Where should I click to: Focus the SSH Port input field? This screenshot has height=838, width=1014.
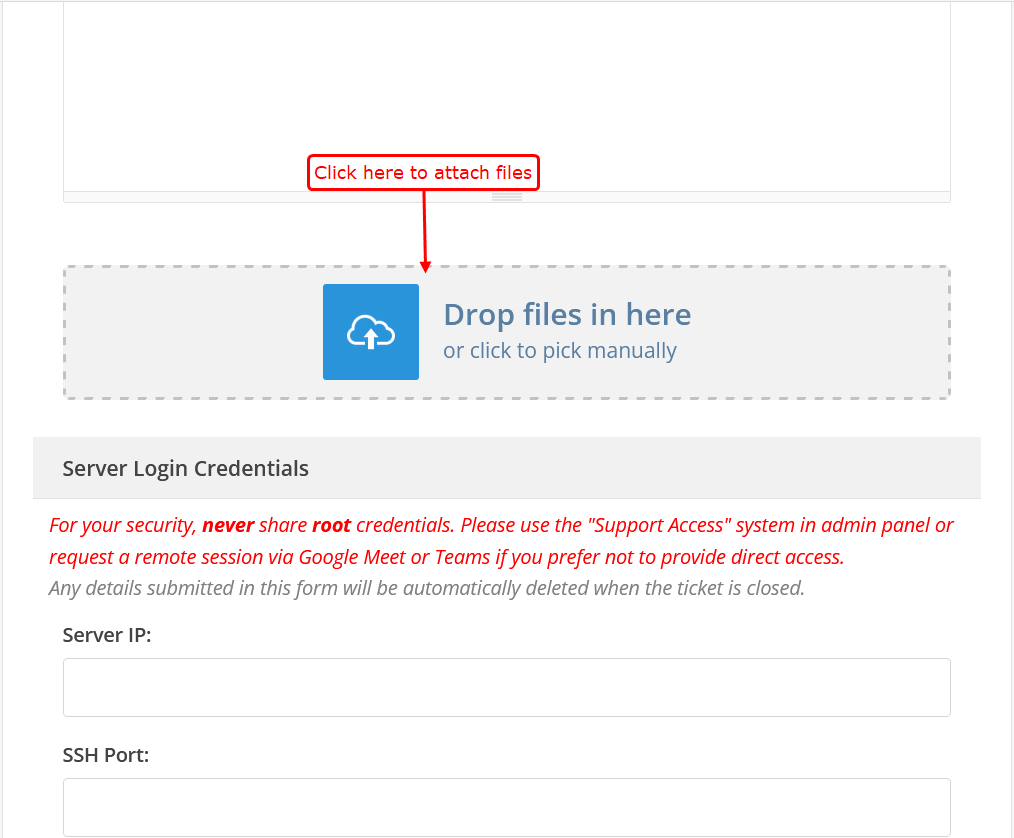pyautogui.click(x=506, y=807)
